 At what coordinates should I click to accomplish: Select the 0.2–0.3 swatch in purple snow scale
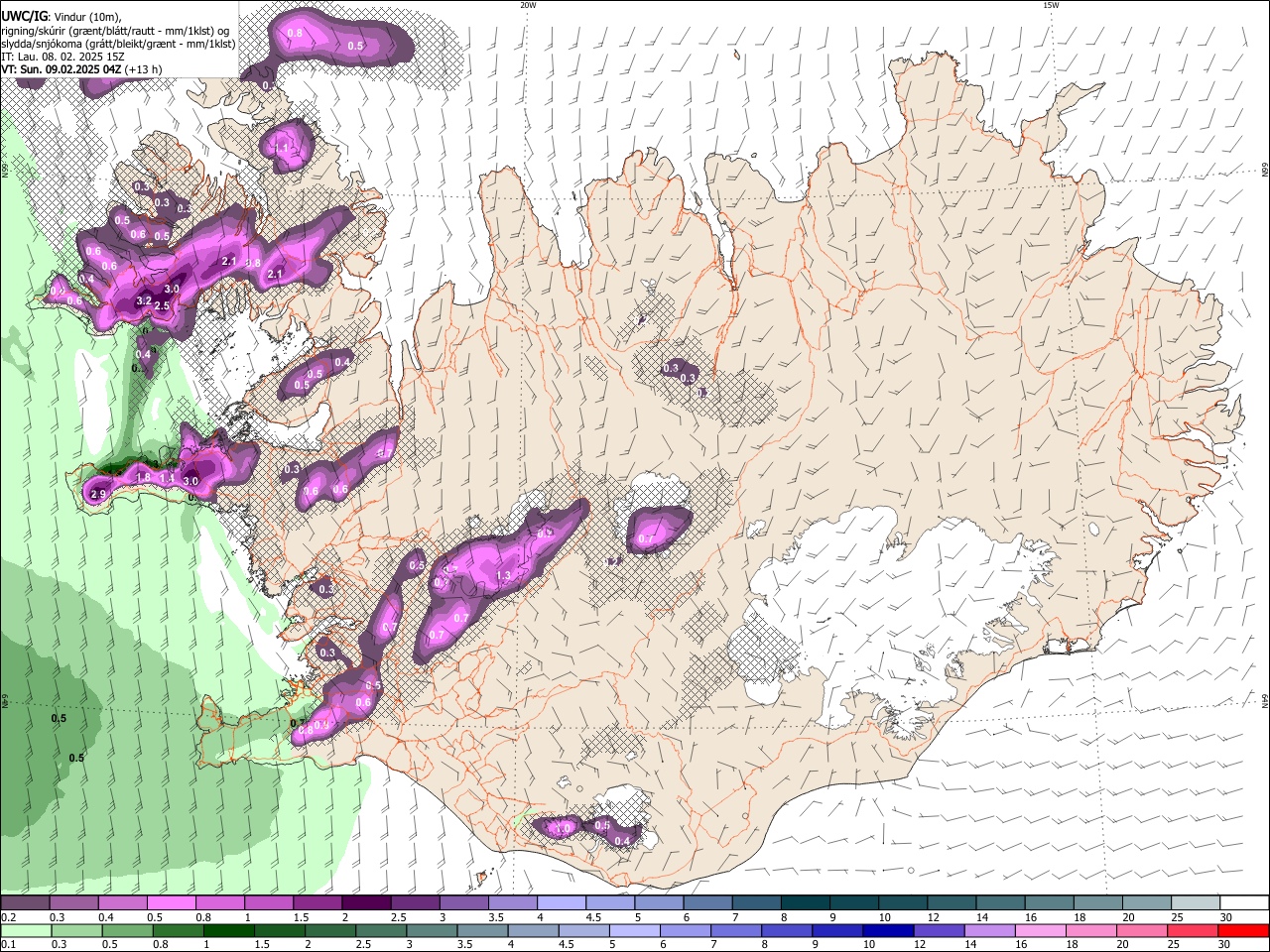pos(25,903)
